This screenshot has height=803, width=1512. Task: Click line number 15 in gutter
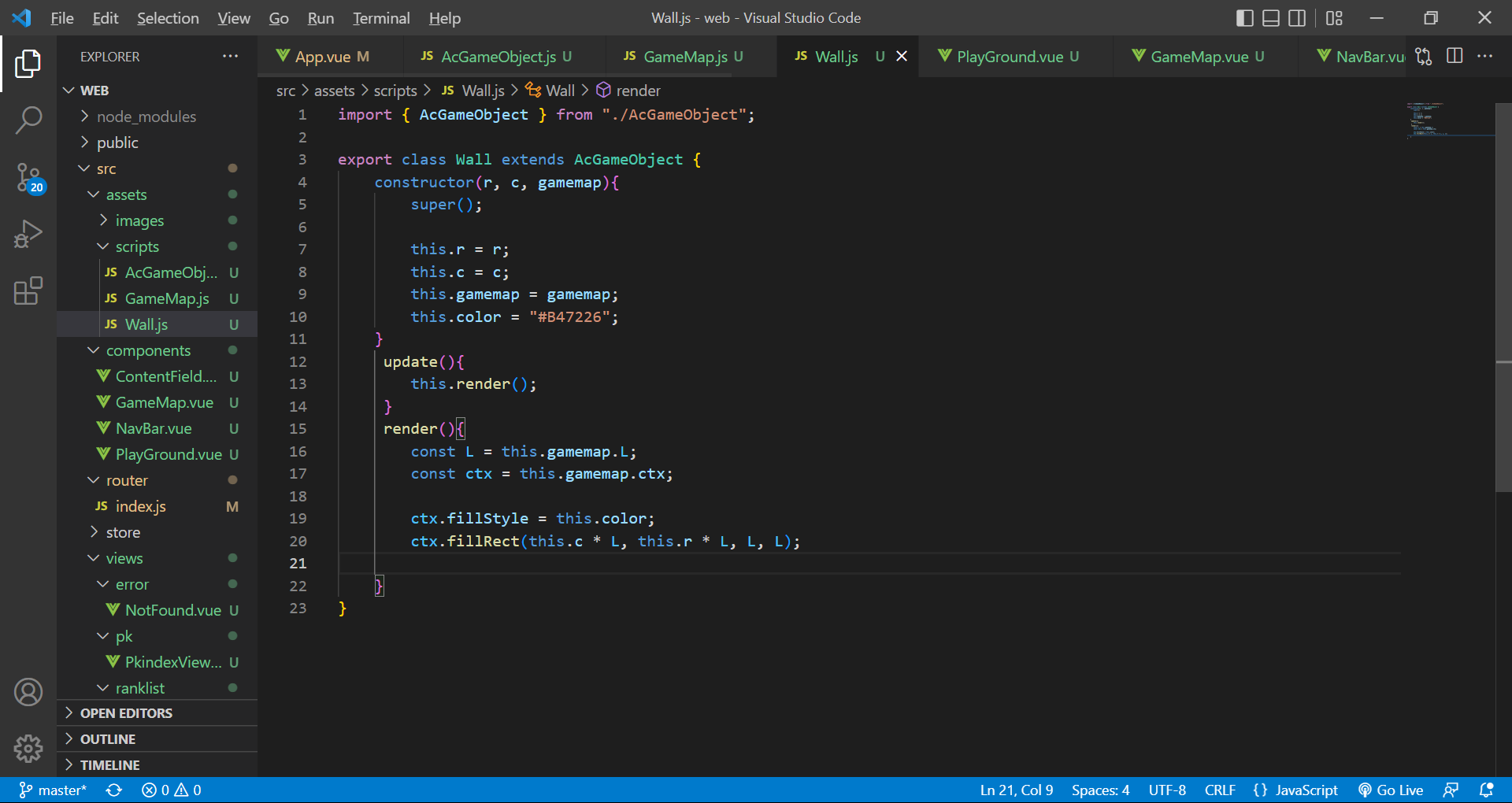[x=298, y=428]
